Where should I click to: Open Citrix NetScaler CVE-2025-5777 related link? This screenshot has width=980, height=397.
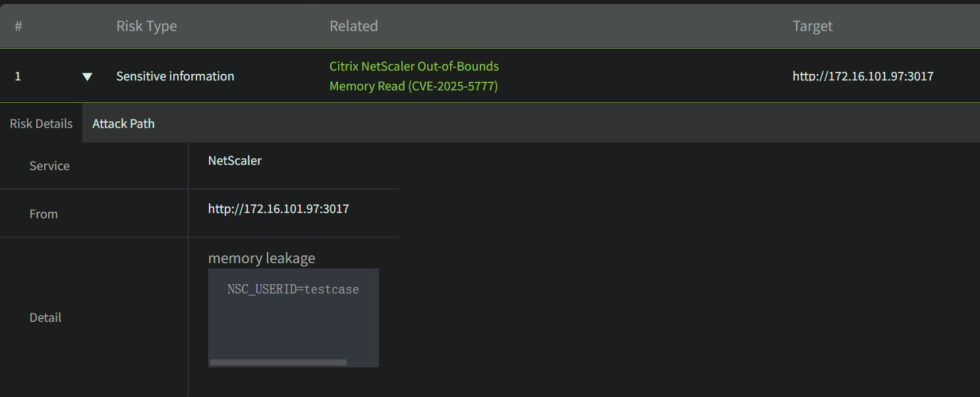coord(414,76)
